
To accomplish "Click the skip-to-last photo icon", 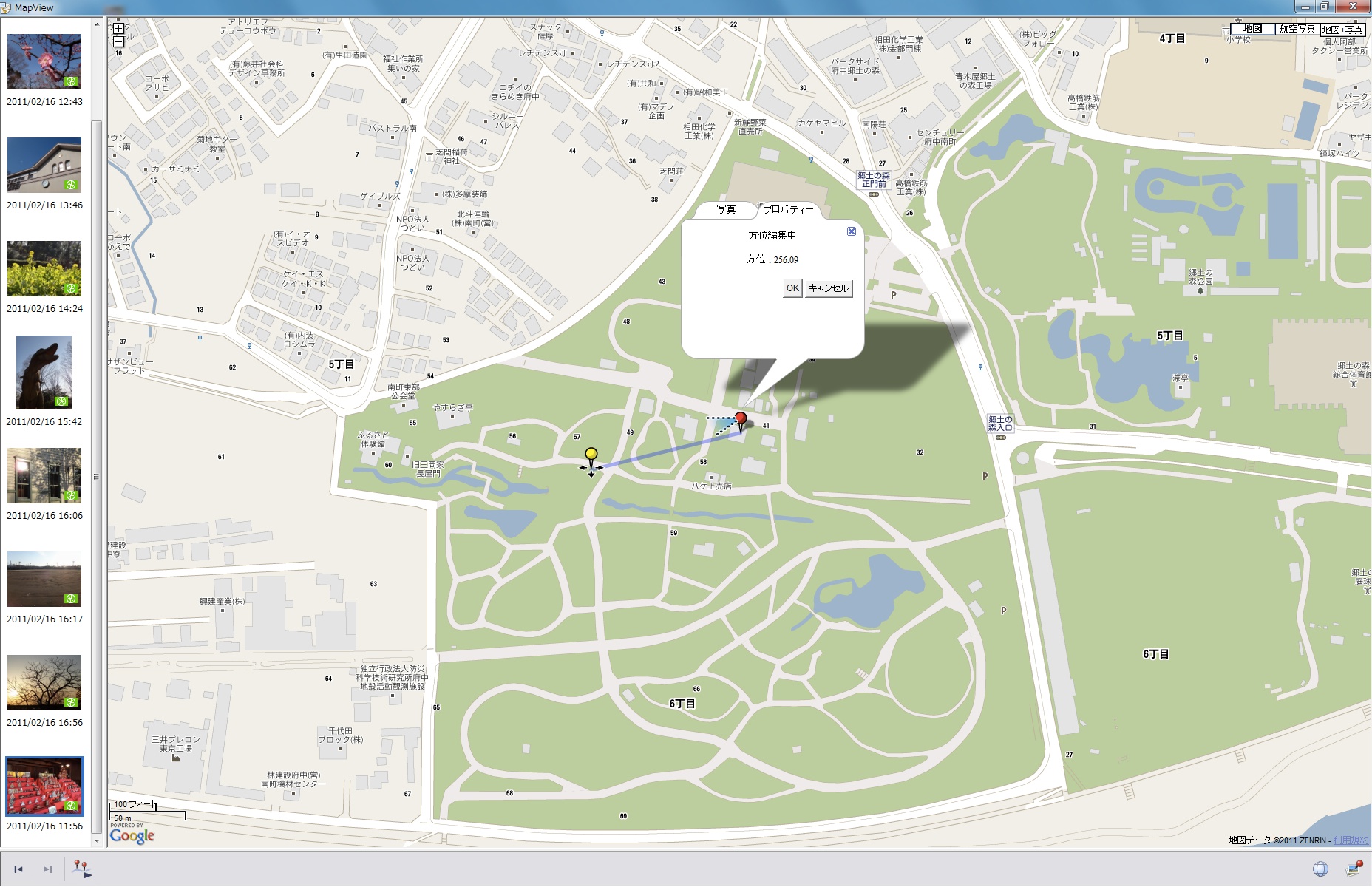I will 48,869.
